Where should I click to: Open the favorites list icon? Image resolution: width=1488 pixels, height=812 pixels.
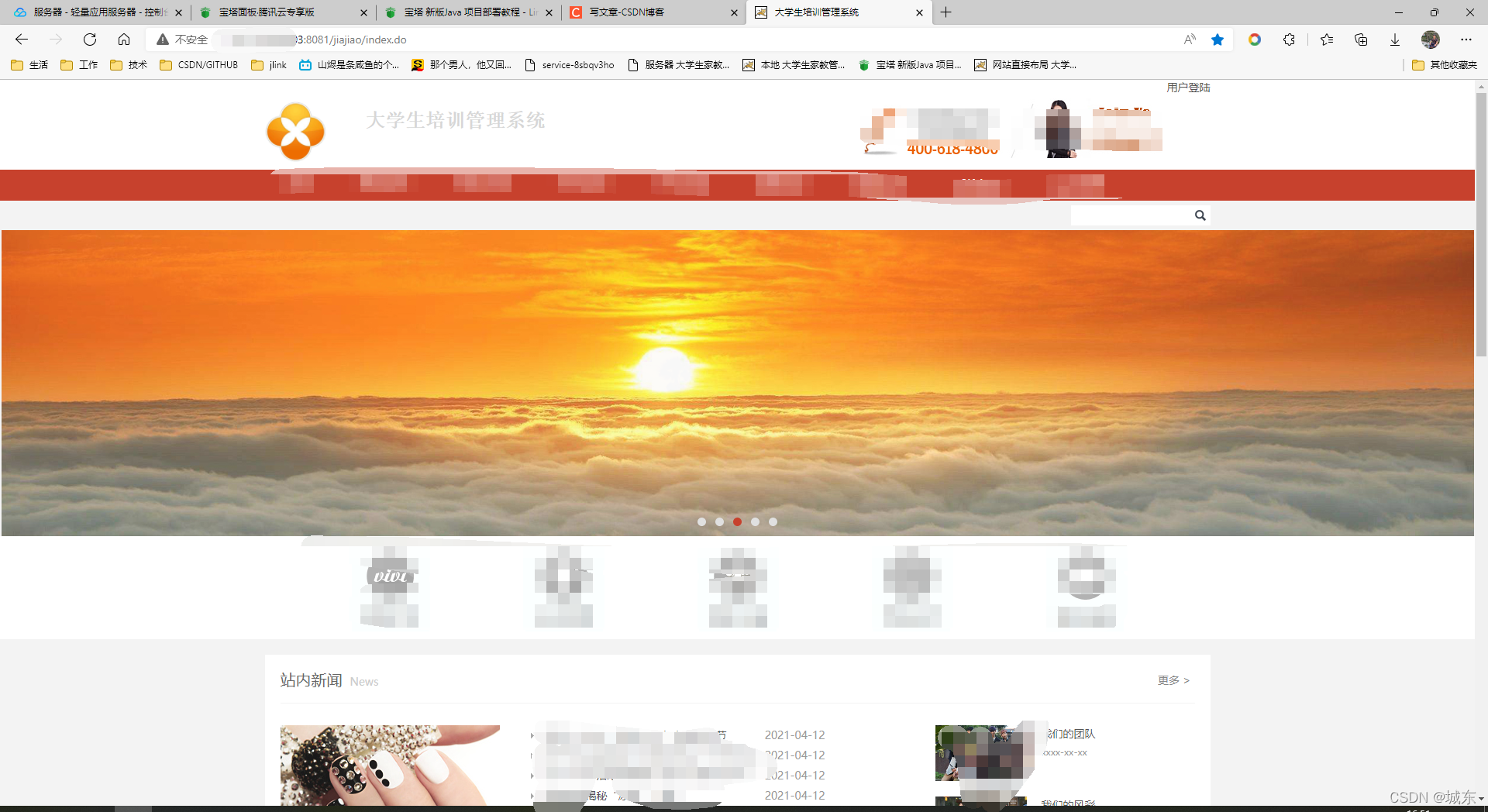(x=1327, y=40)
